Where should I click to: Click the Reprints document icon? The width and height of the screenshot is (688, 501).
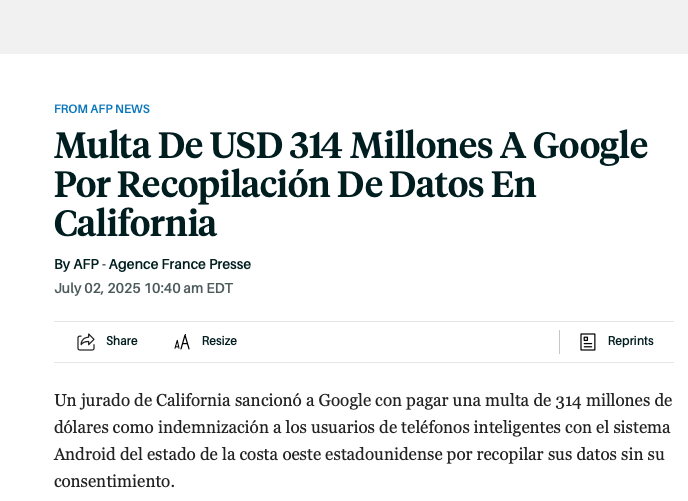588,342
